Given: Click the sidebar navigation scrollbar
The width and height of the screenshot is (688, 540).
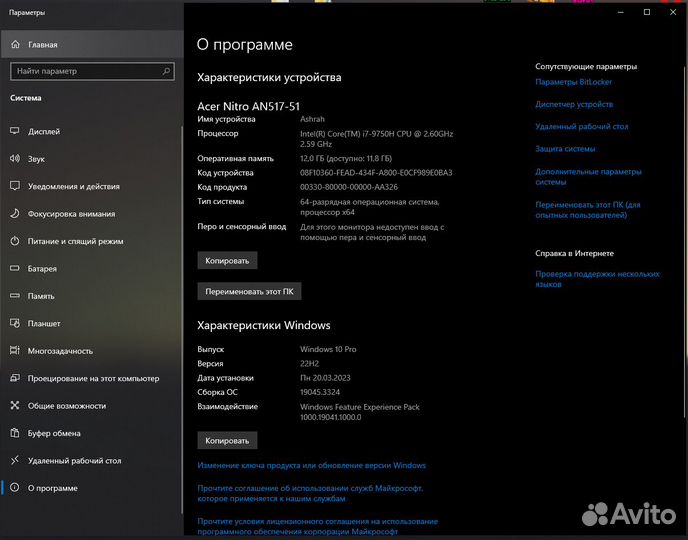Looking at the screenshot, I should pos(182,320).
